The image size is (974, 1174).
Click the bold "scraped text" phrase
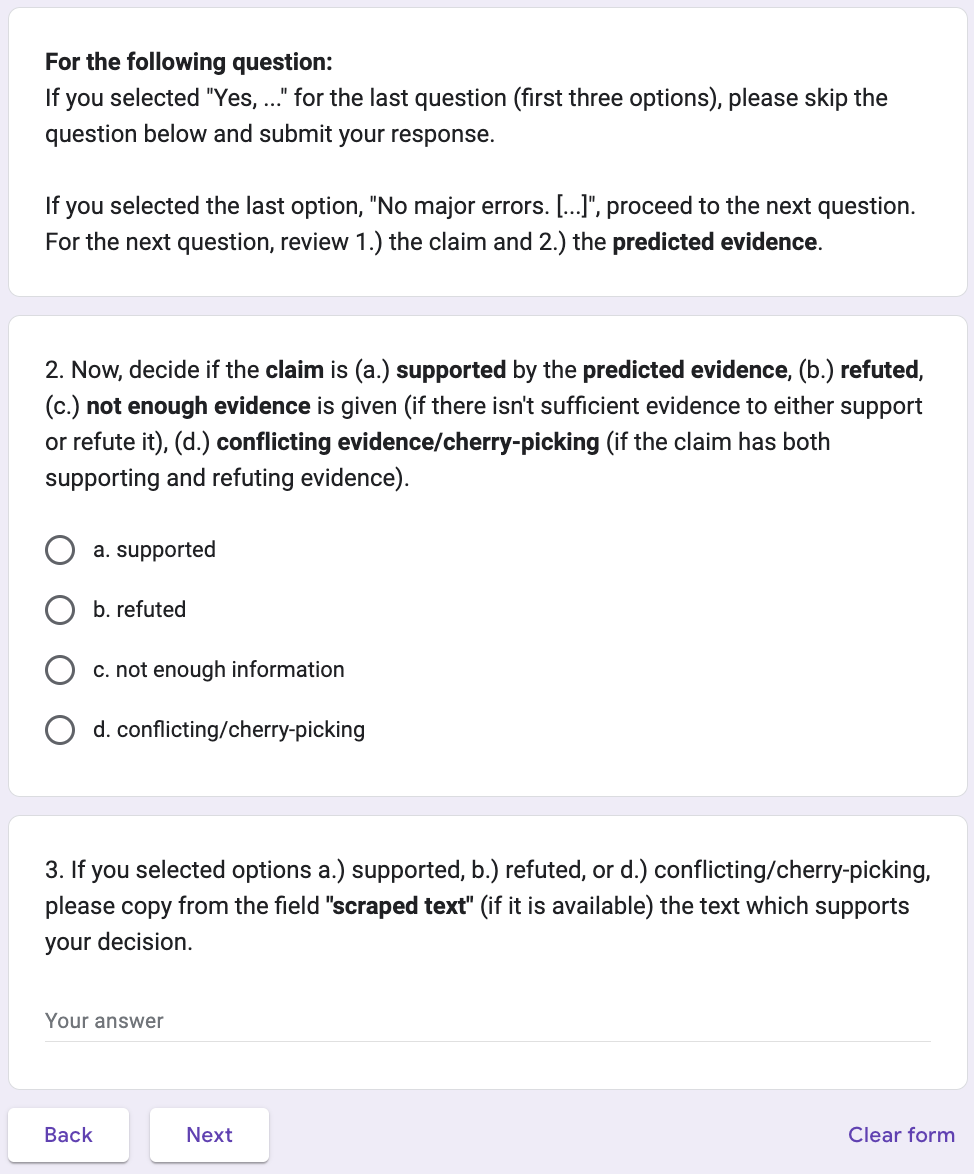click(x=398, y=906)
